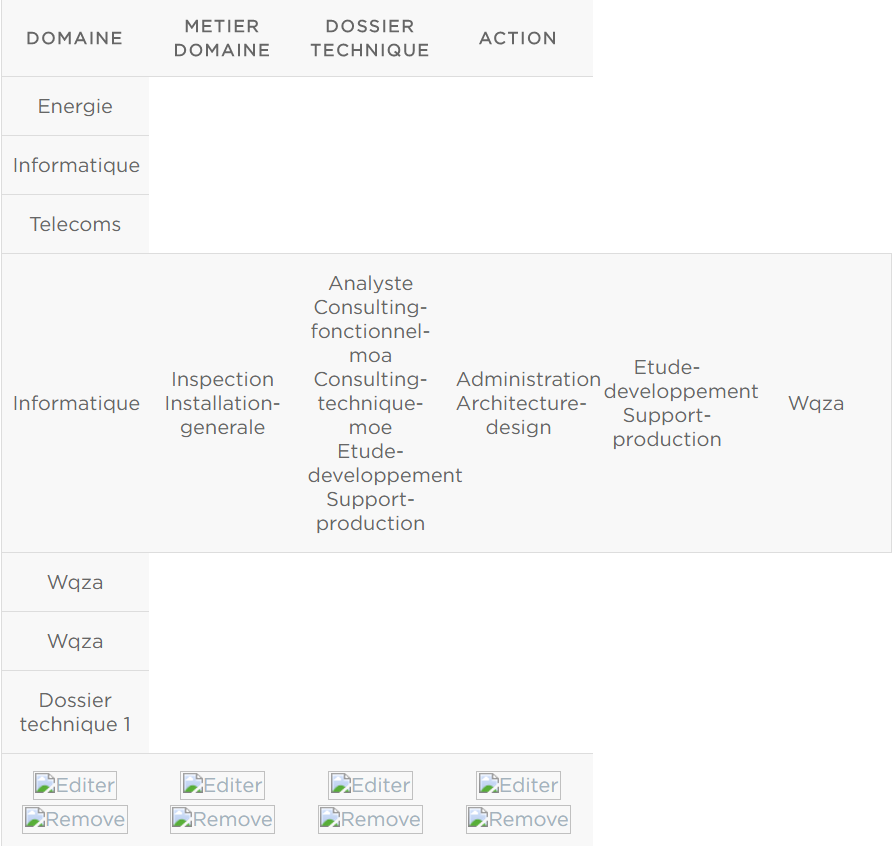This screenshot has height=846, width=892.
Task: Click the Remove icon under Metier Domaine column
Action: coord(222,819)
